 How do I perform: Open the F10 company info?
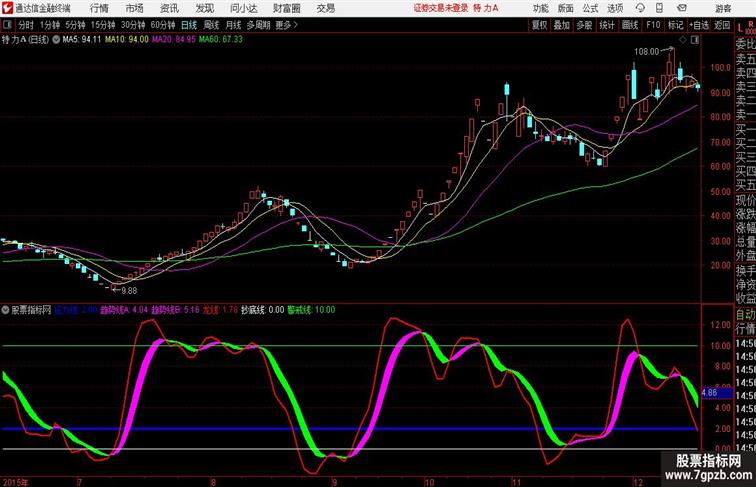[x=653, y=25]
